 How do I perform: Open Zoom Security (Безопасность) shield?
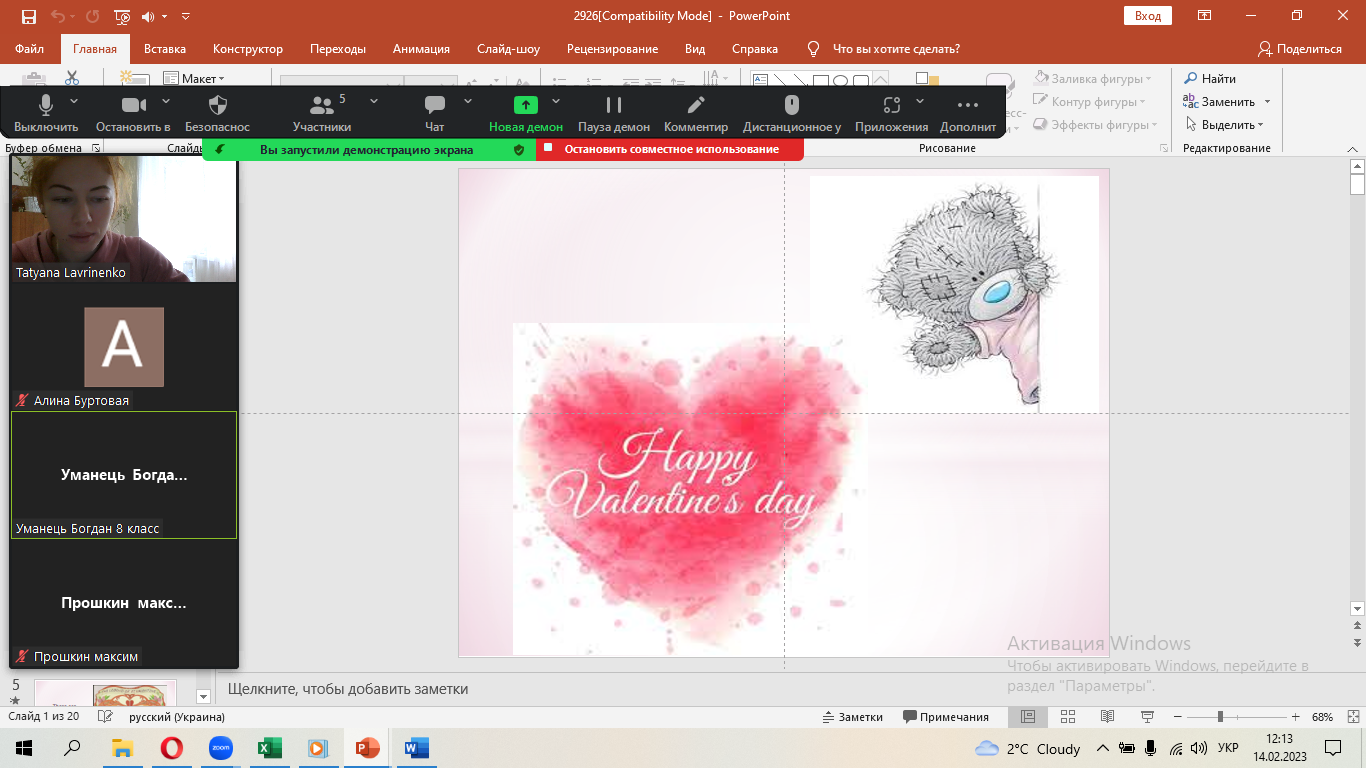(x=217, y=112)
